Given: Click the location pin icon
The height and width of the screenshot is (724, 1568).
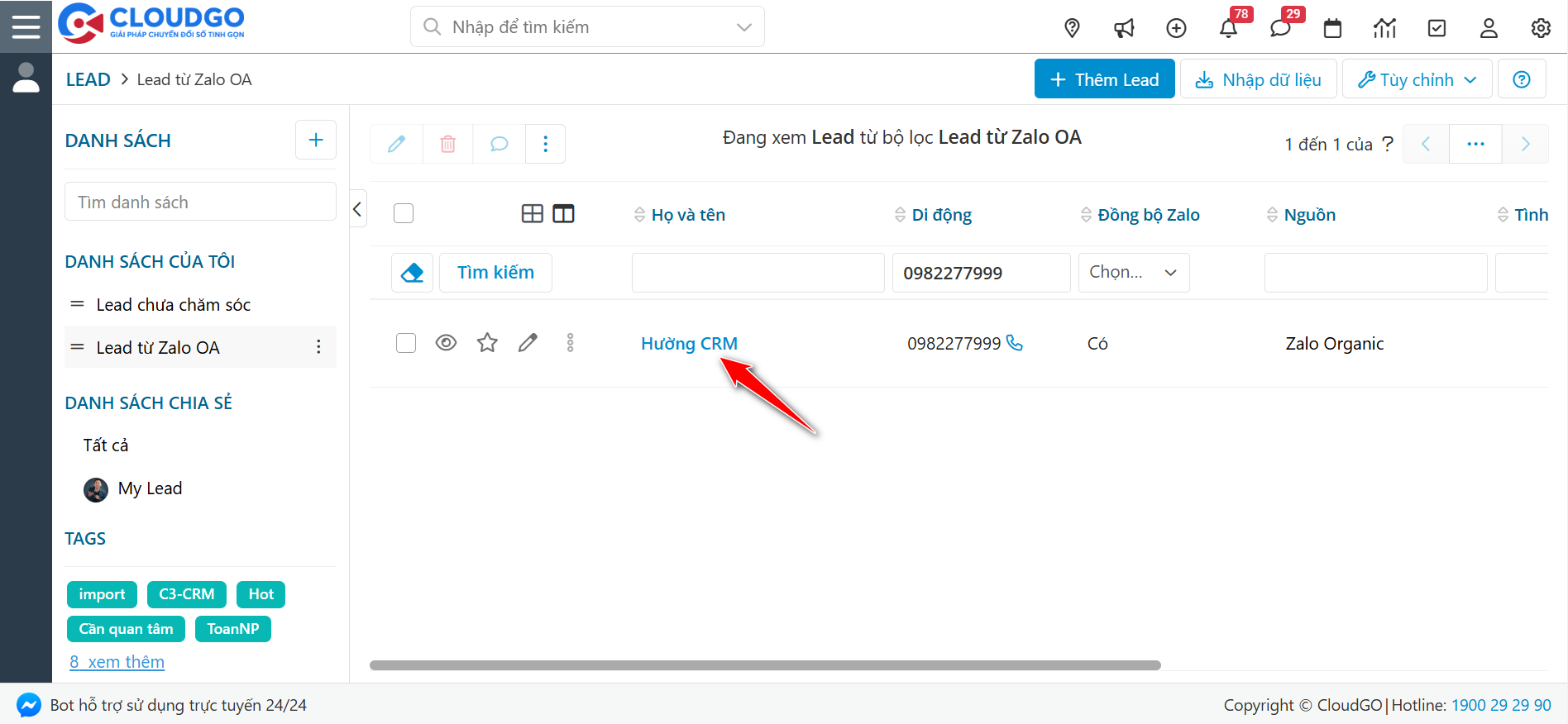Looking at the screenshot, I should [x=1072, y=28].
